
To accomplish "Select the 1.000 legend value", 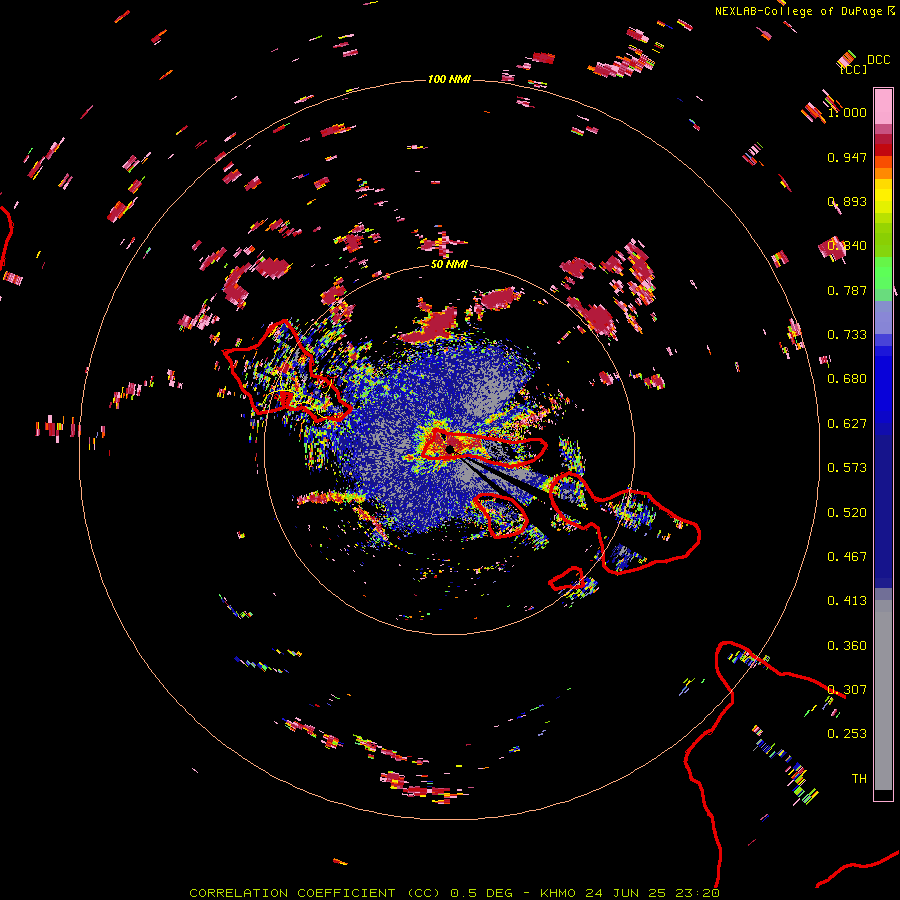I will pyautogui.click(x=847, y=112).
